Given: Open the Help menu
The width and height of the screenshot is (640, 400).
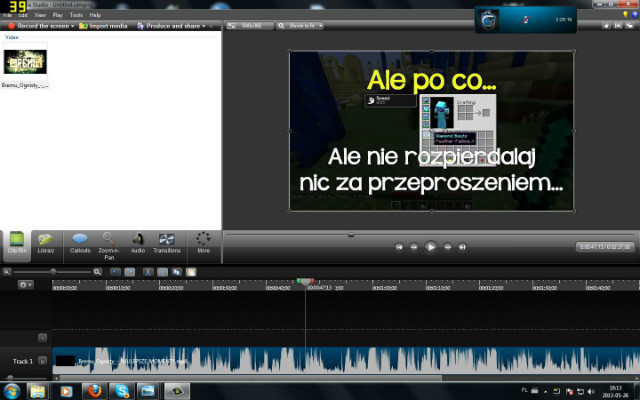Looking at the screenshot, I should pyautogui.click(x=95, y=15).
